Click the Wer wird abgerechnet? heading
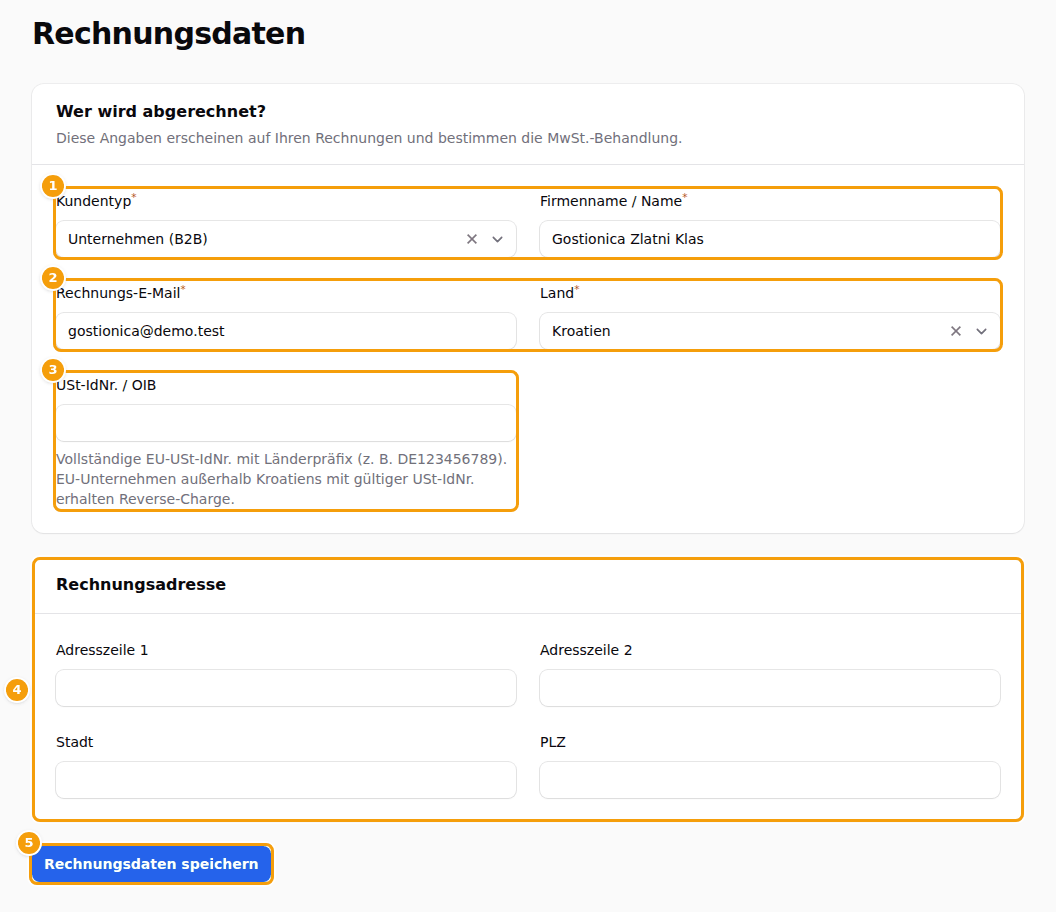The height and width of the screenshot is (912, 1056). 161,111
